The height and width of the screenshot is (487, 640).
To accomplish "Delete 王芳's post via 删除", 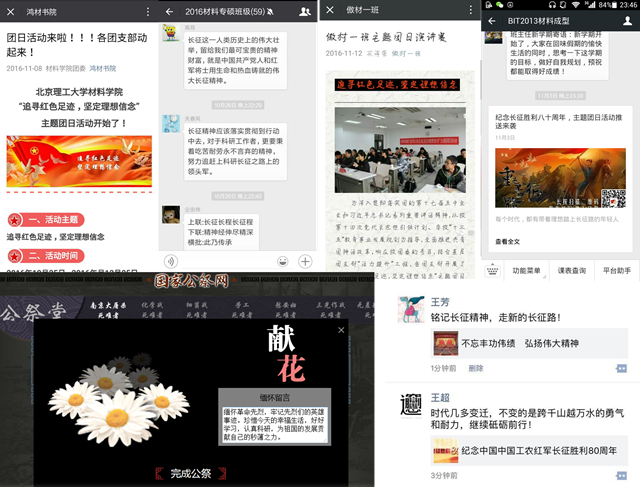I will point(477,369).
